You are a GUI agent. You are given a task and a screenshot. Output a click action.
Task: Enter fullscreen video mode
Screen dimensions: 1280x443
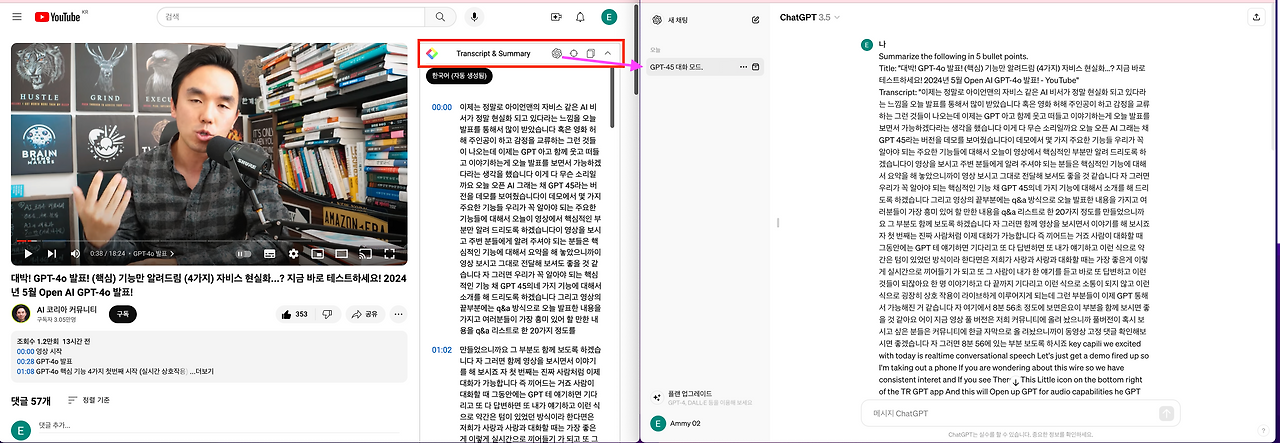click(x=388, y=254)
